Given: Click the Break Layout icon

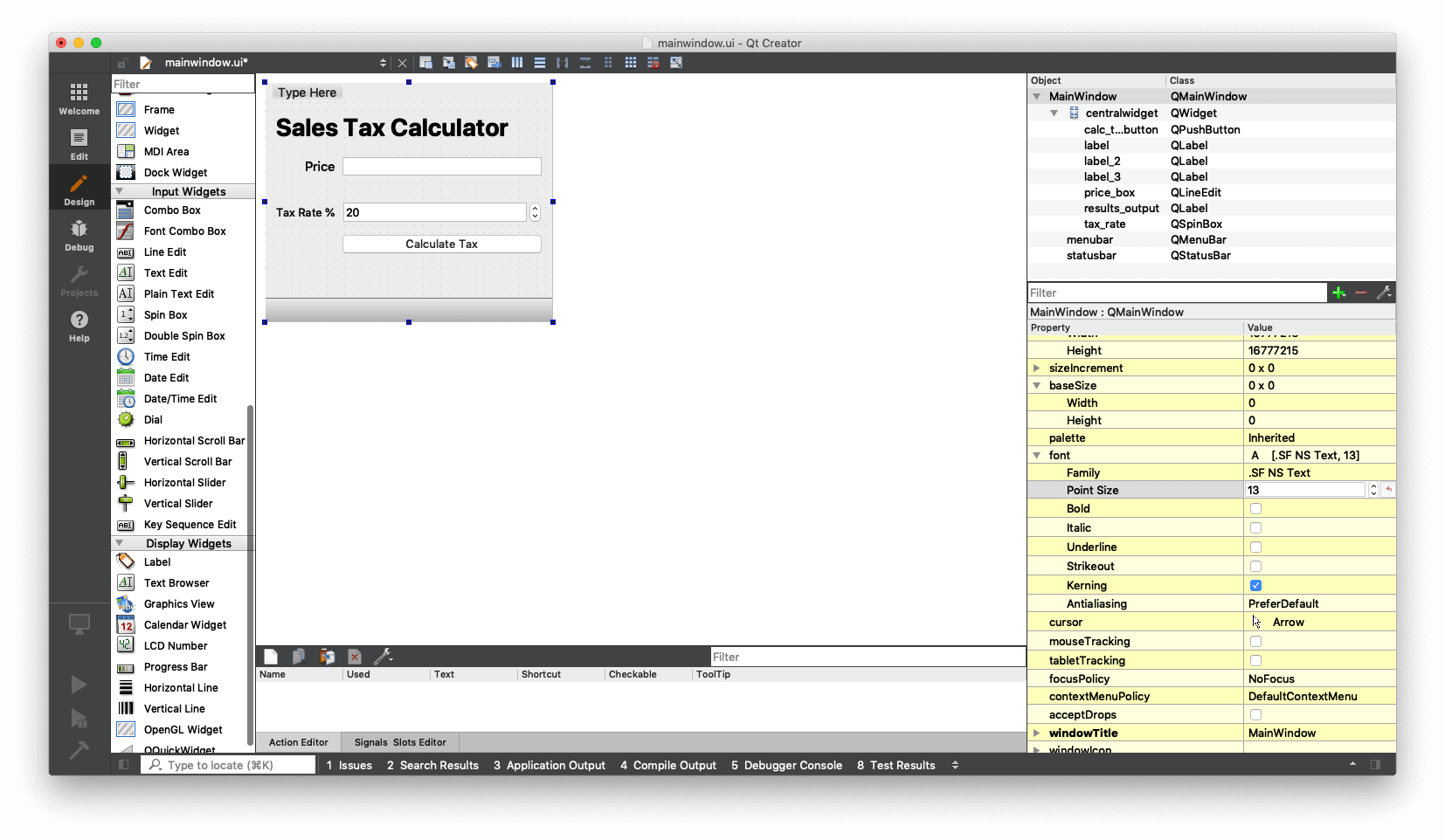Looking at the screenshot, I should [653, 63].
